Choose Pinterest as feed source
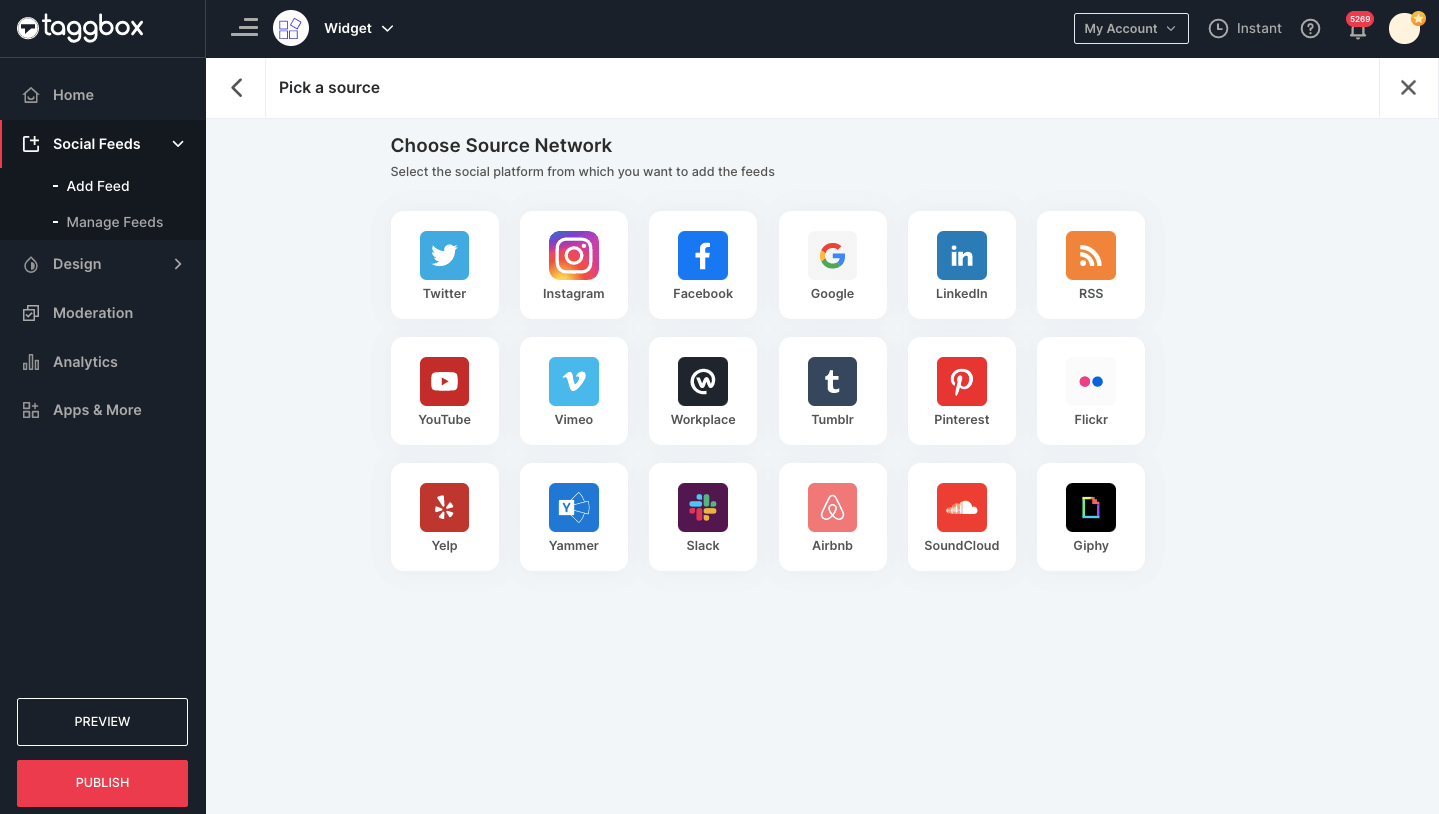The image size is (1439, 814). coord(961,390)
